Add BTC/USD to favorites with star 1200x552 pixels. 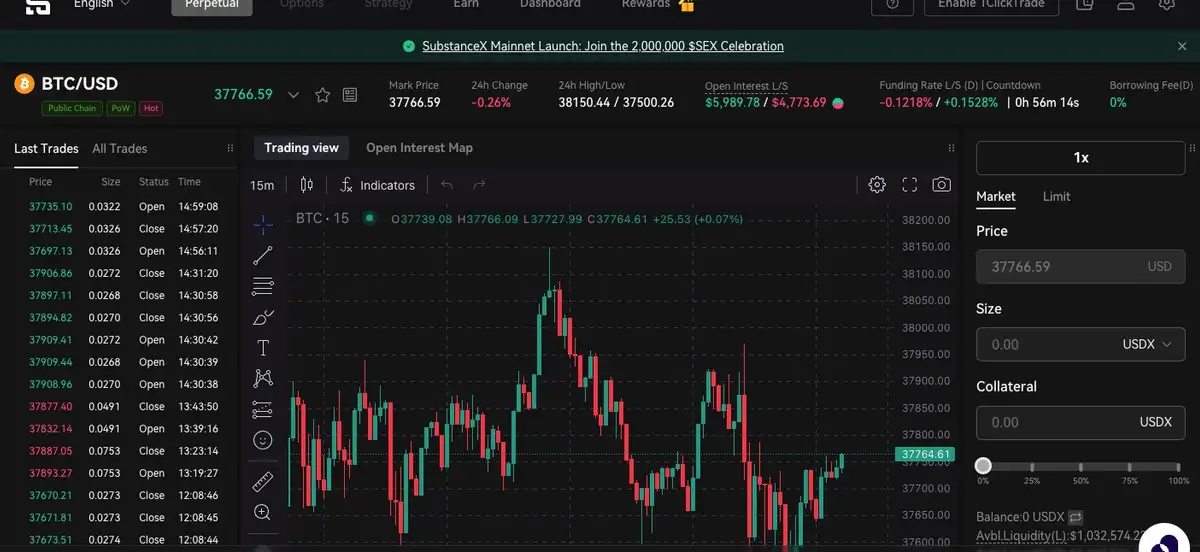coord(322,95)
